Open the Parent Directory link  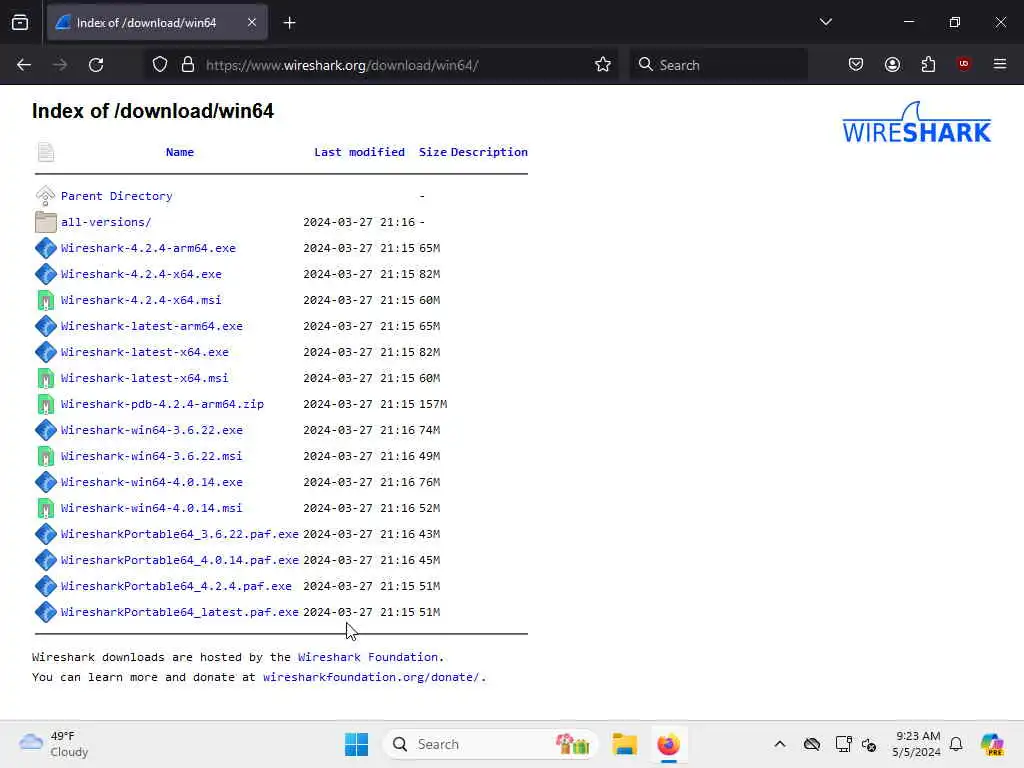click(x=116, y=196)
